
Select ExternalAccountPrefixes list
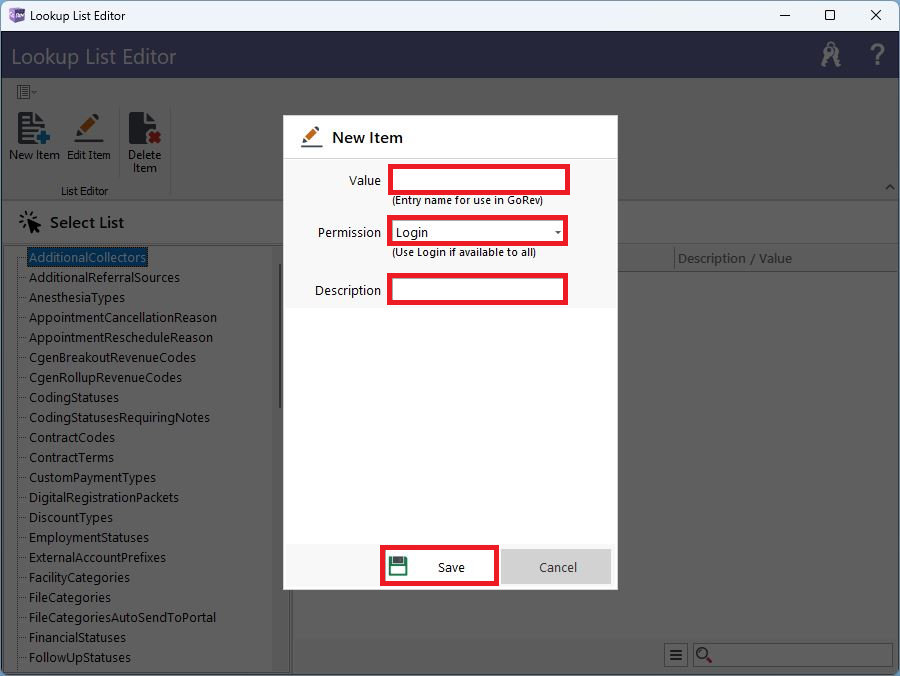(98, 557)
